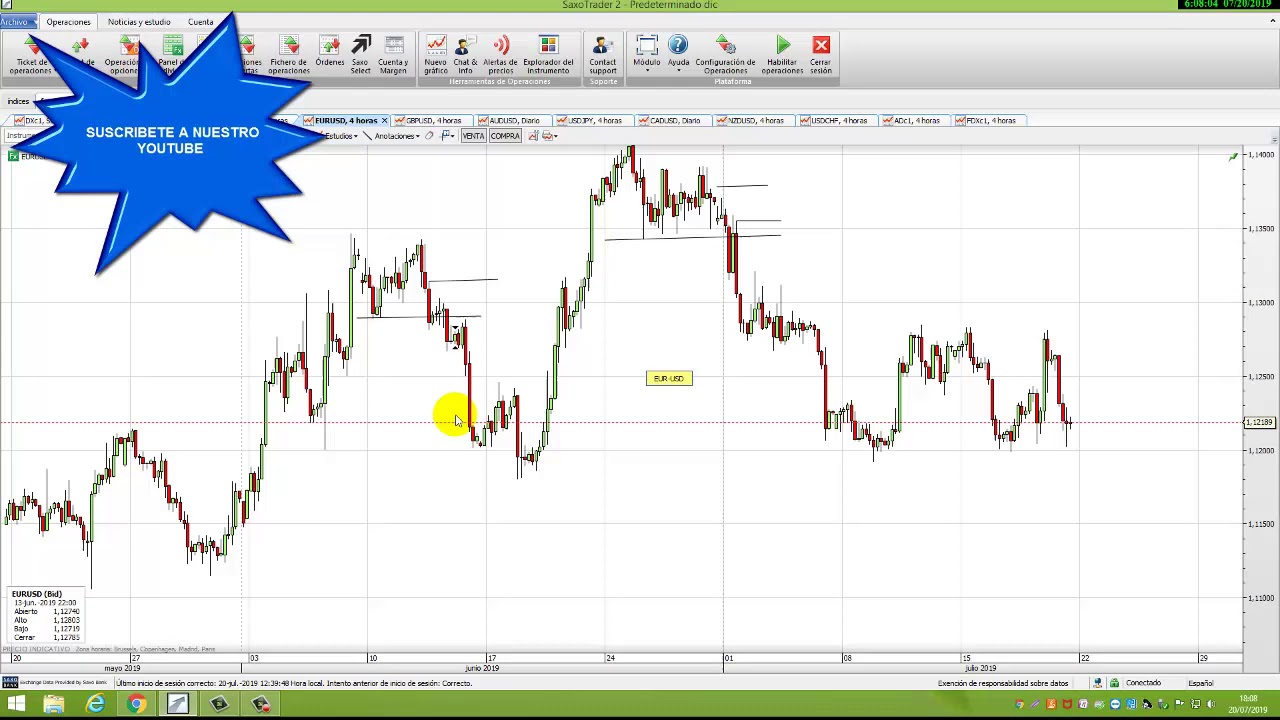1280x720 pixels.
Task: Close the EURUSD, 4 horas tab
Action: tap(384, 120)
